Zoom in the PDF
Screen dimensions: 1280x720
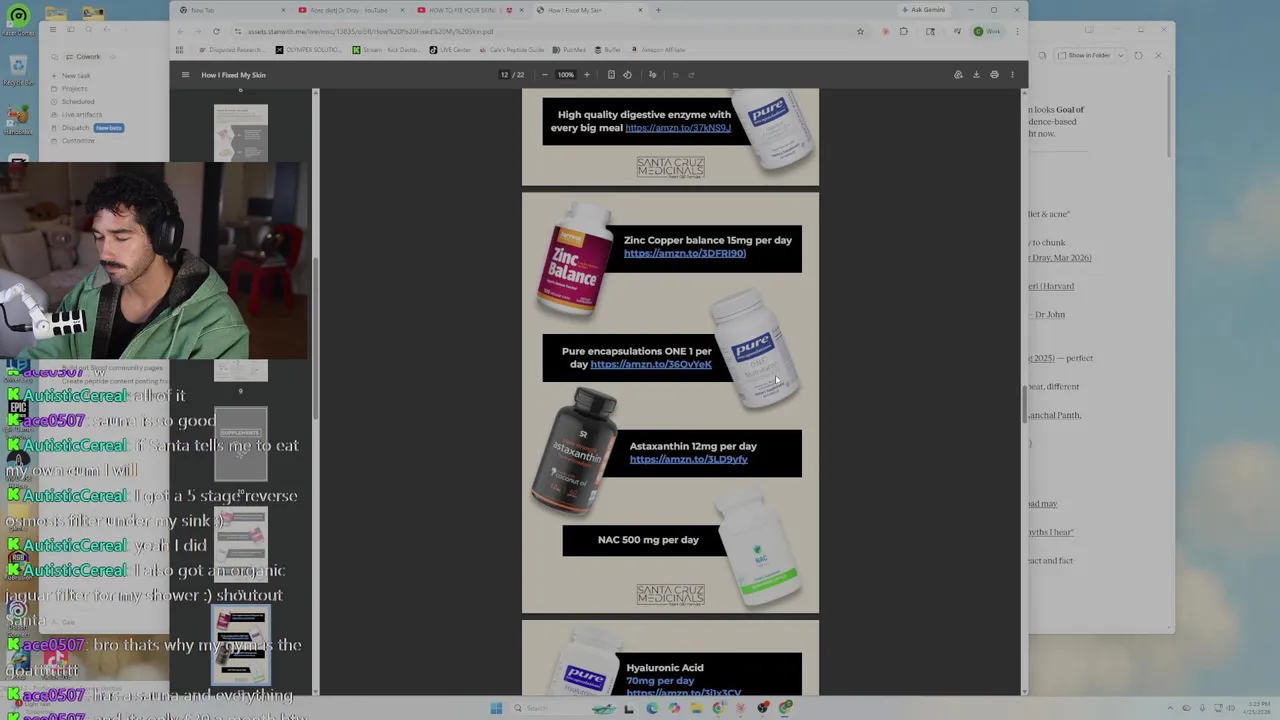pyautogui.click(x=587, y=75)
